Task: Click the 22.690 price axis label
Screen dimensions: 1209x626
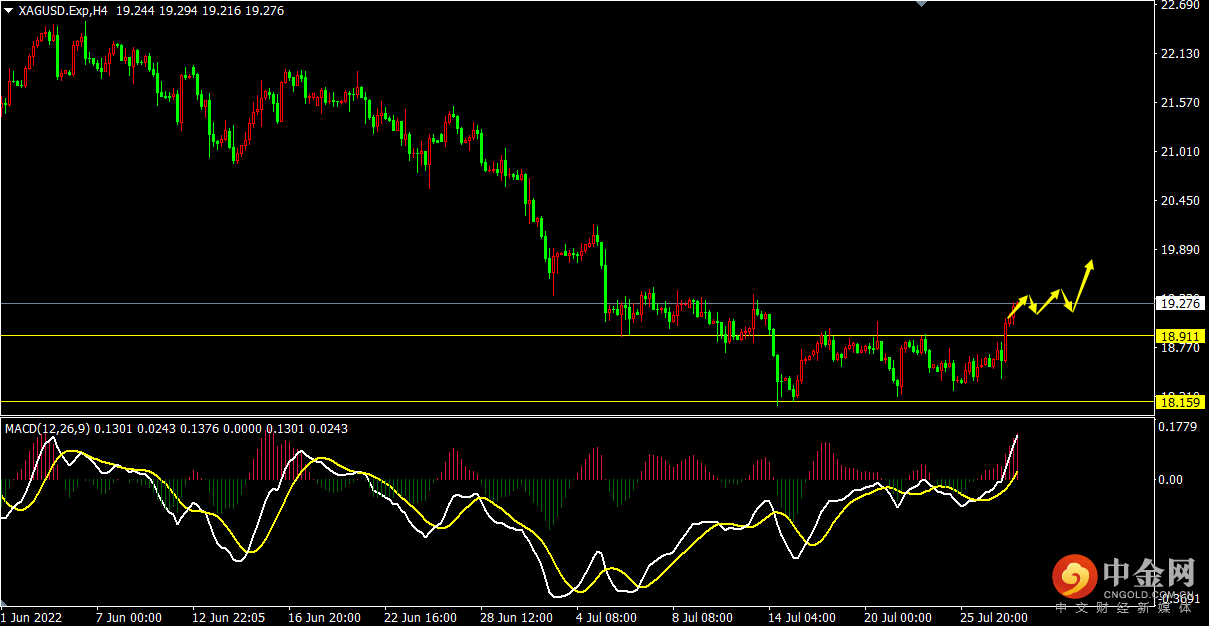Action: (1180, 5)
